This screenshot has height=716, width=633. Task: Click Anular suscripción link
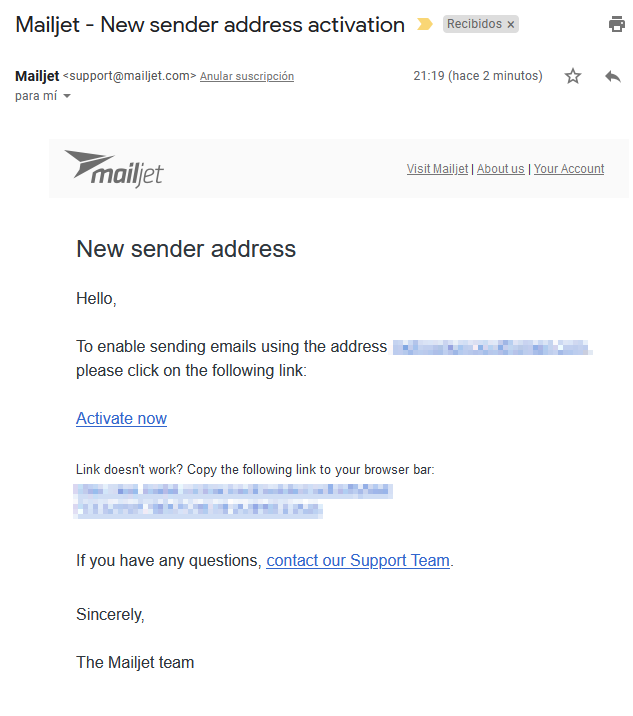coord(247,76)
